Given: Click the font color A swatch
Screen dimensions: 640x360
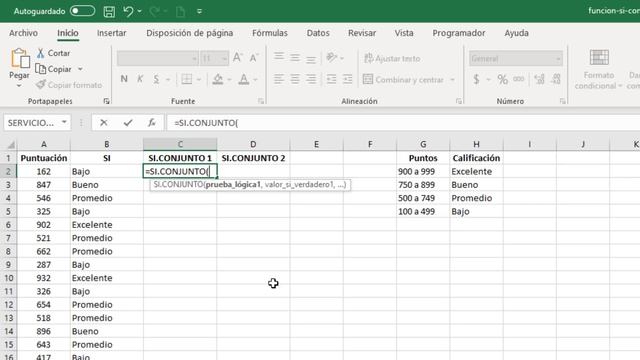Looking at the screenshot, I should pos(244,79).
